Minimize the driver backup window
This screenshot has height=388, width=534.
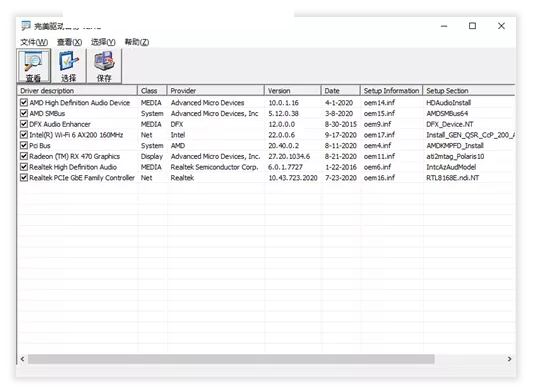[444, 26]
